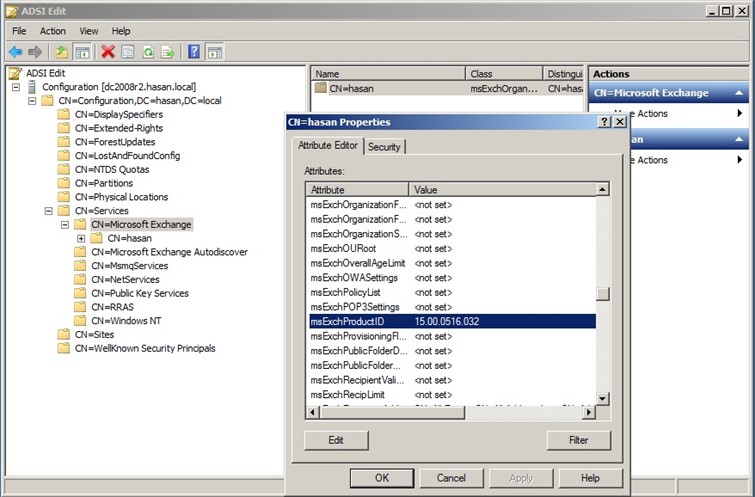The height and width of the screenshot is (497, 755).
Task: Sort by the Attribute column header
Action: pyautogui.click(x=357, y=190)
